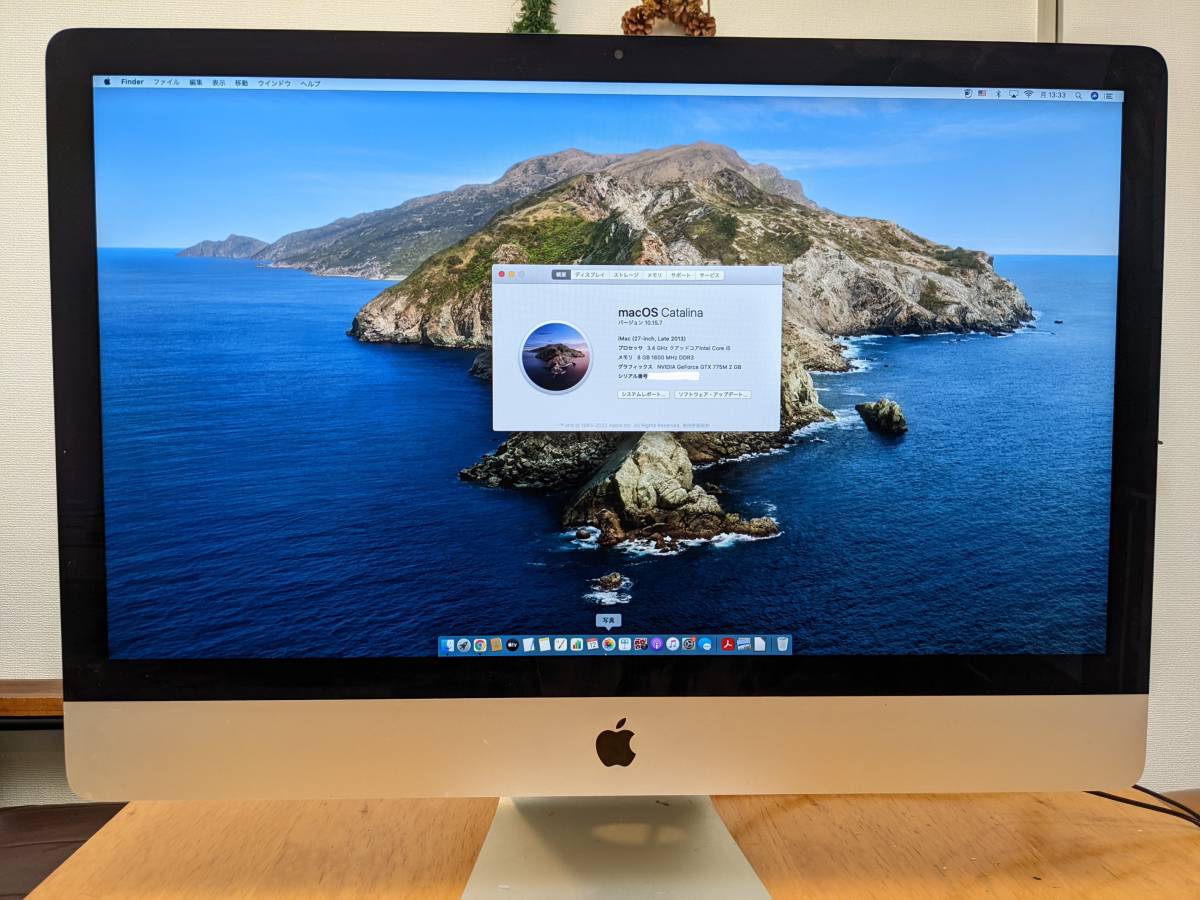Open Notification Center list icon

1108,96
